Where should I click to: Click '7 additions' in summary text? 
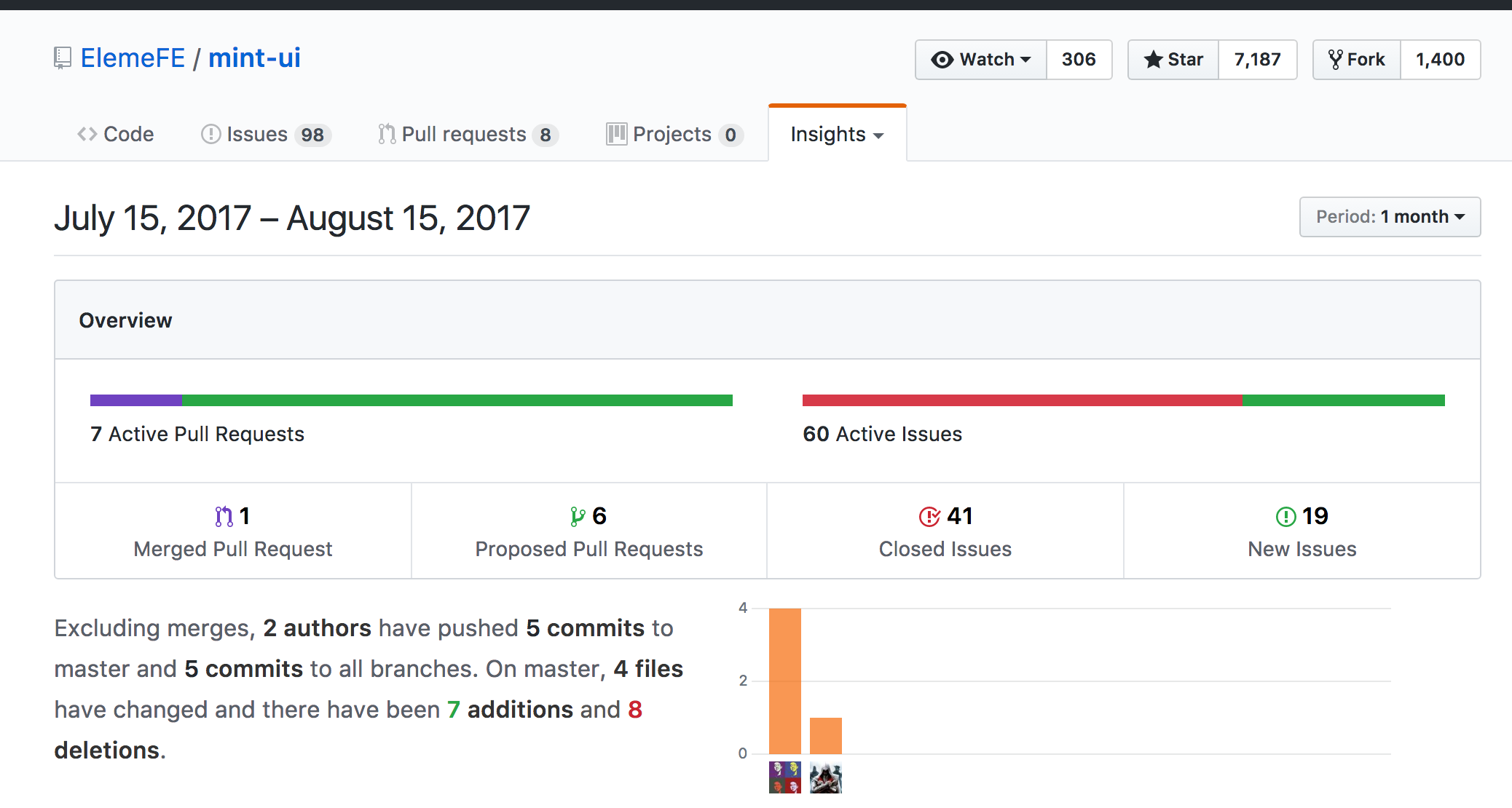coord(510,710)
